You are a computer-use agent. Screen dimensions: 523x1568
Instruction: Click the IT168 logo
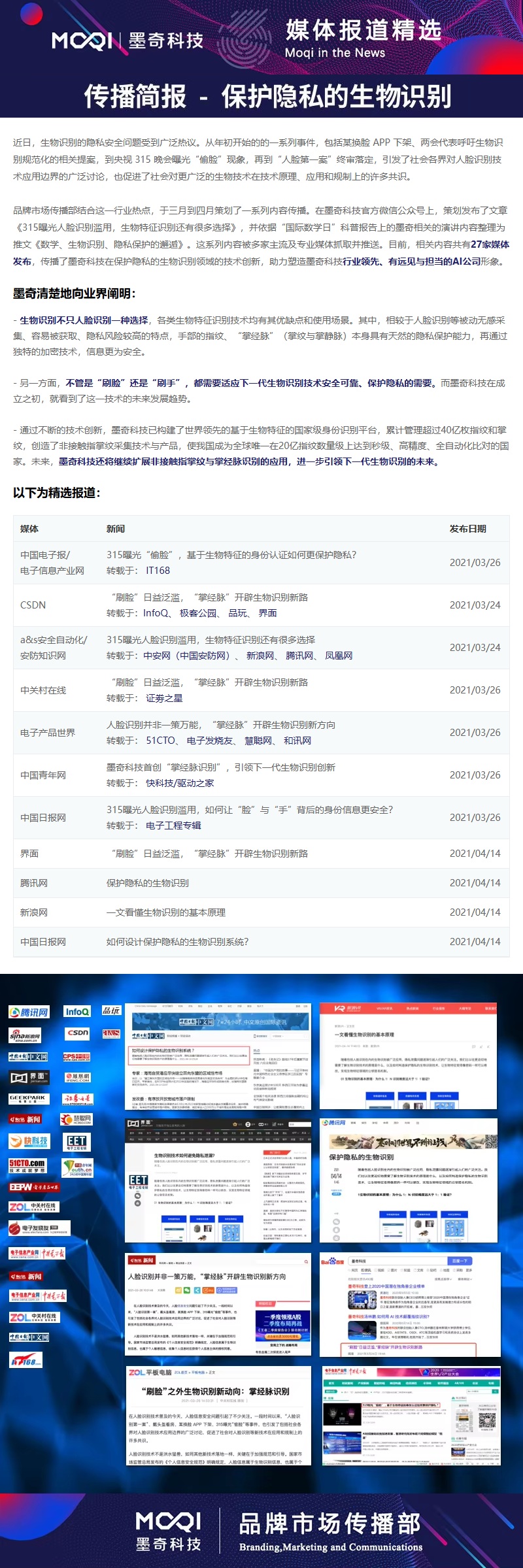(x=25, y=1361)
